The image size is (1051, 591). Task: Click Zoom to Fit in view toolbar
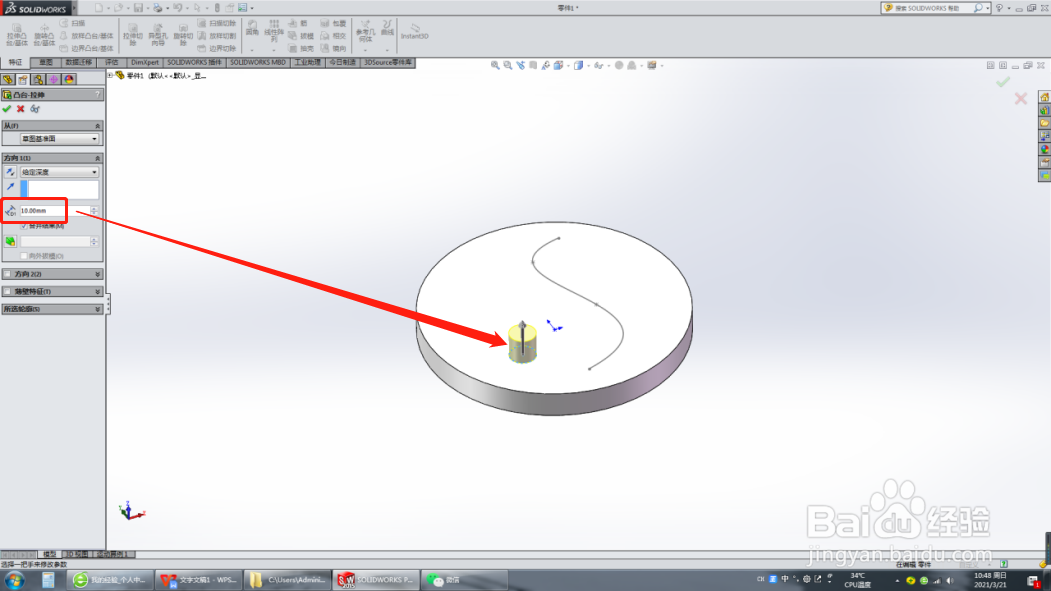[495, 66]
